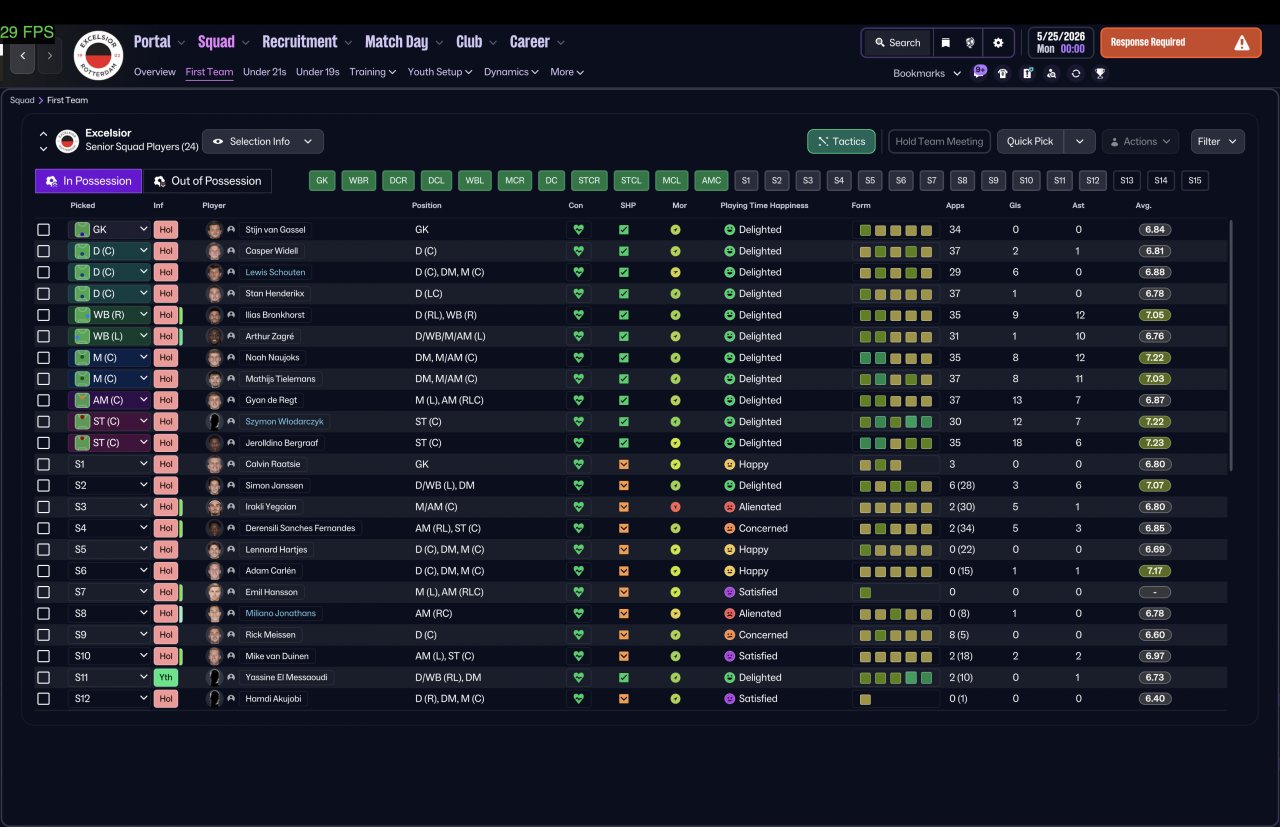The width and height of the screenshot is (1280, 827).
Task: Open the messages inbox icon showing 9+
Action: [x=979, y=72]
